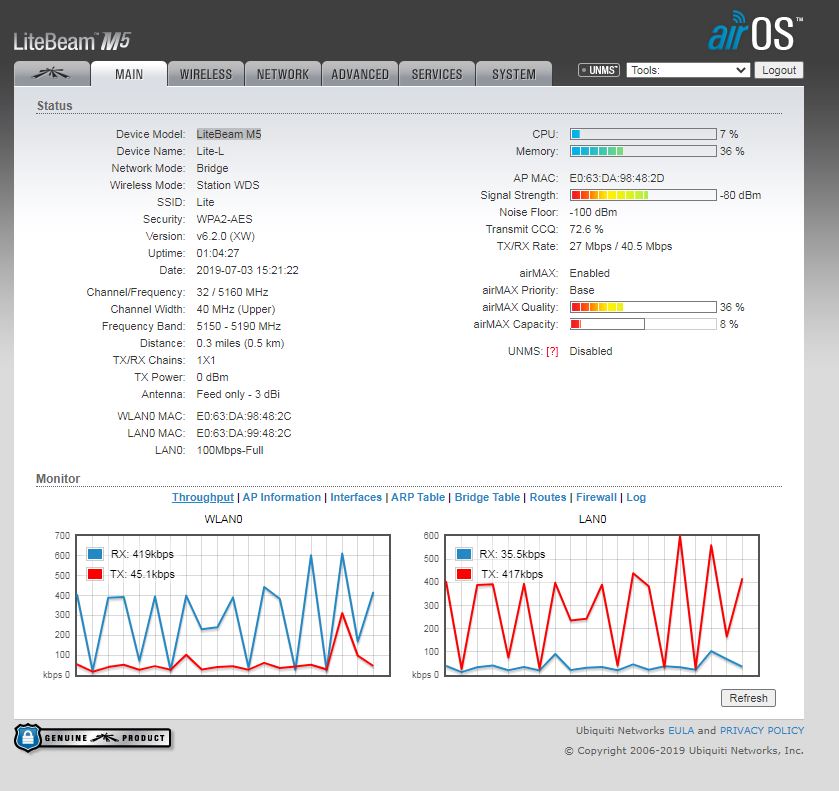
Task: Open the Routes link
Action: tap(548, 497)
